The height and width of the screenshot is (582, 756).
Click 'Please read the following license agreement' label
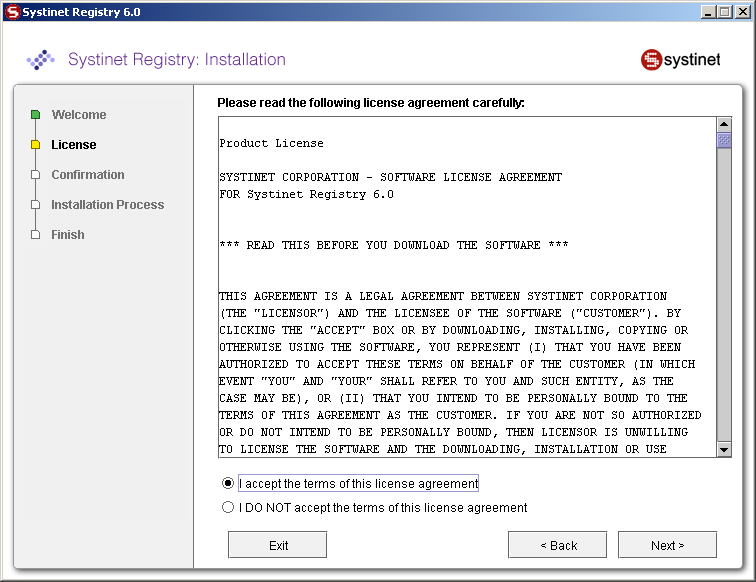(x=371, y=103)
